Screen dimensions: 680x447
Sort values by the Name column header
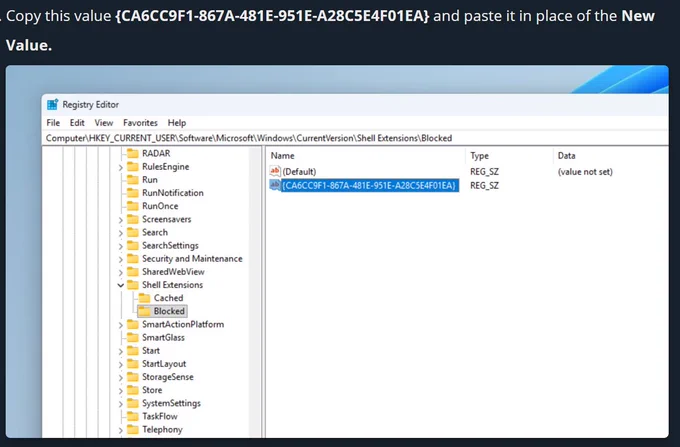coord(283,156)
